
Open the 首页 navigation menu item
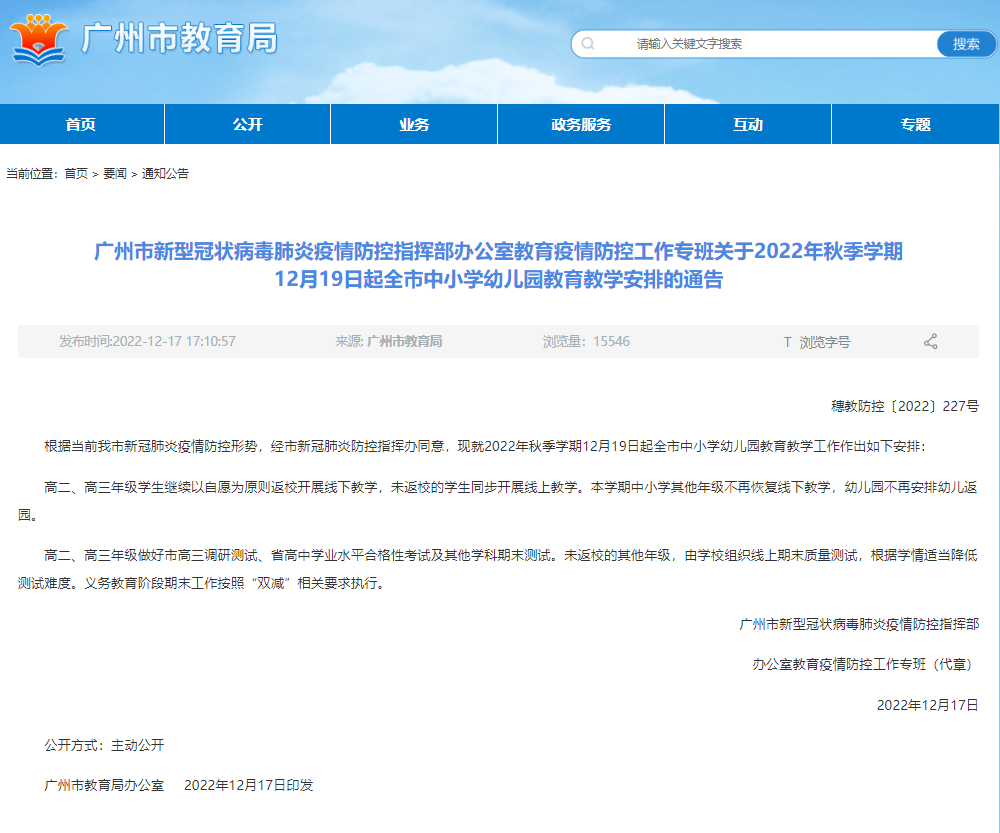coord(82,123)
